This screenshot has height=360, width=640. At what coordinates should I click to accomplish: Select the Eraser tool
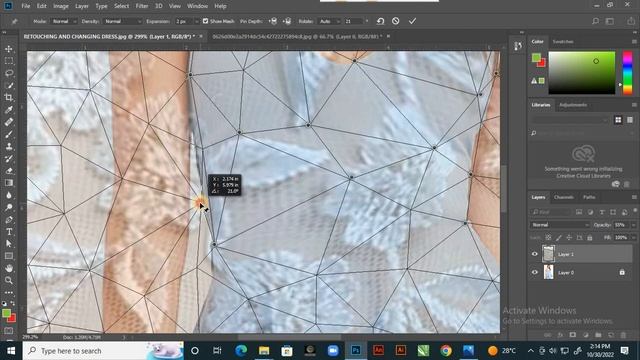(9, 171)
